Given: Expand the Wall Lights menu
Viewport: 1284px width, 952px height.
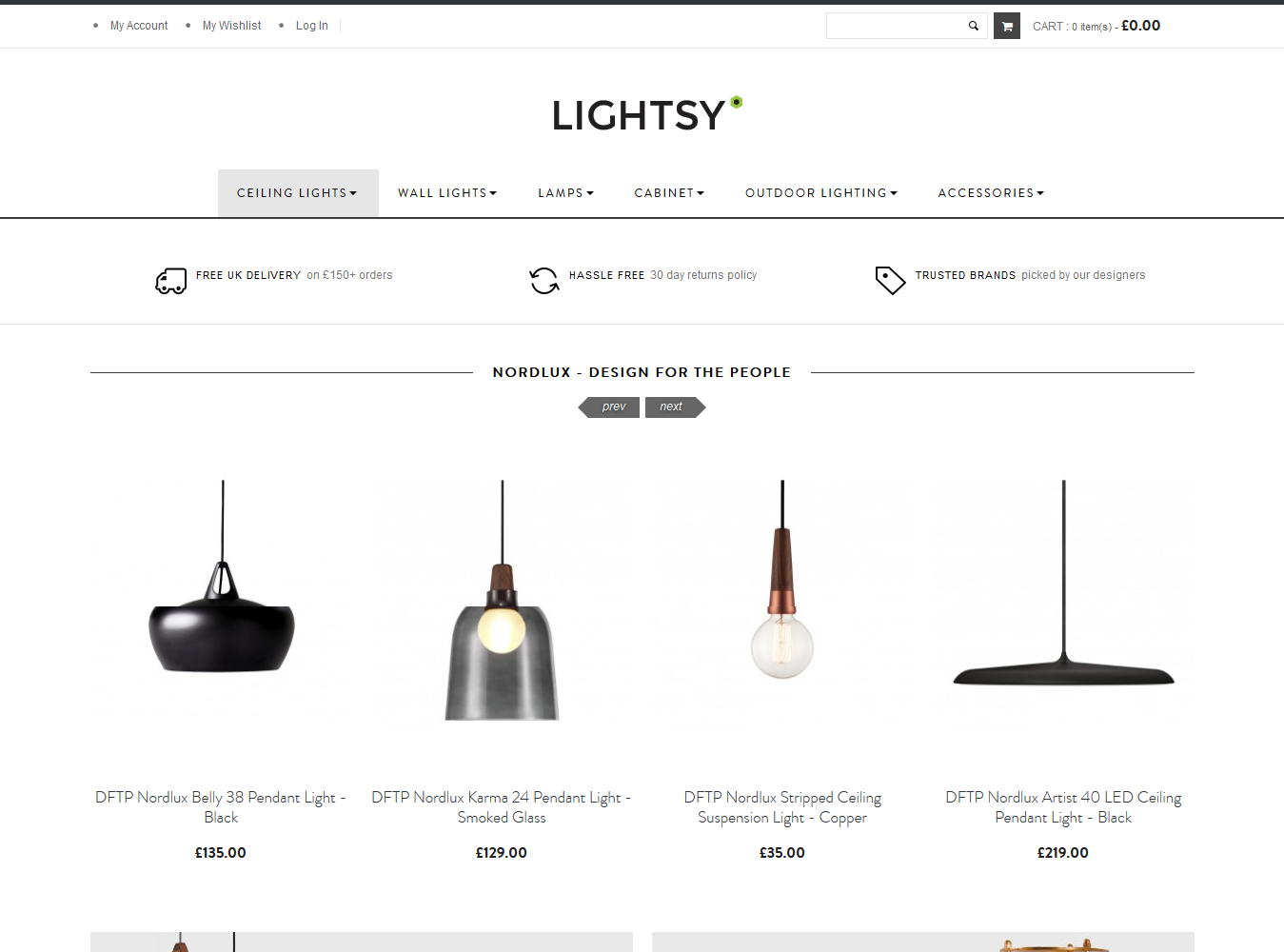Looking at the screenshot, I should 447,193.
